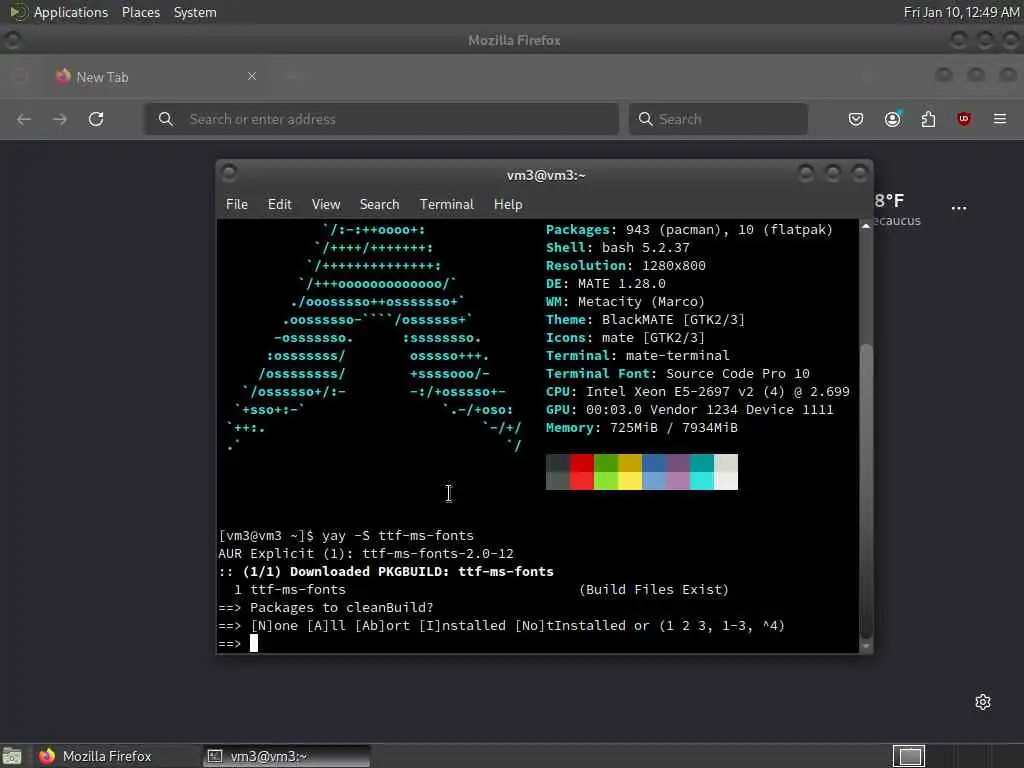
Task: Click the 'Packages to cleanBuild?' line
Action: click(342, 607)
